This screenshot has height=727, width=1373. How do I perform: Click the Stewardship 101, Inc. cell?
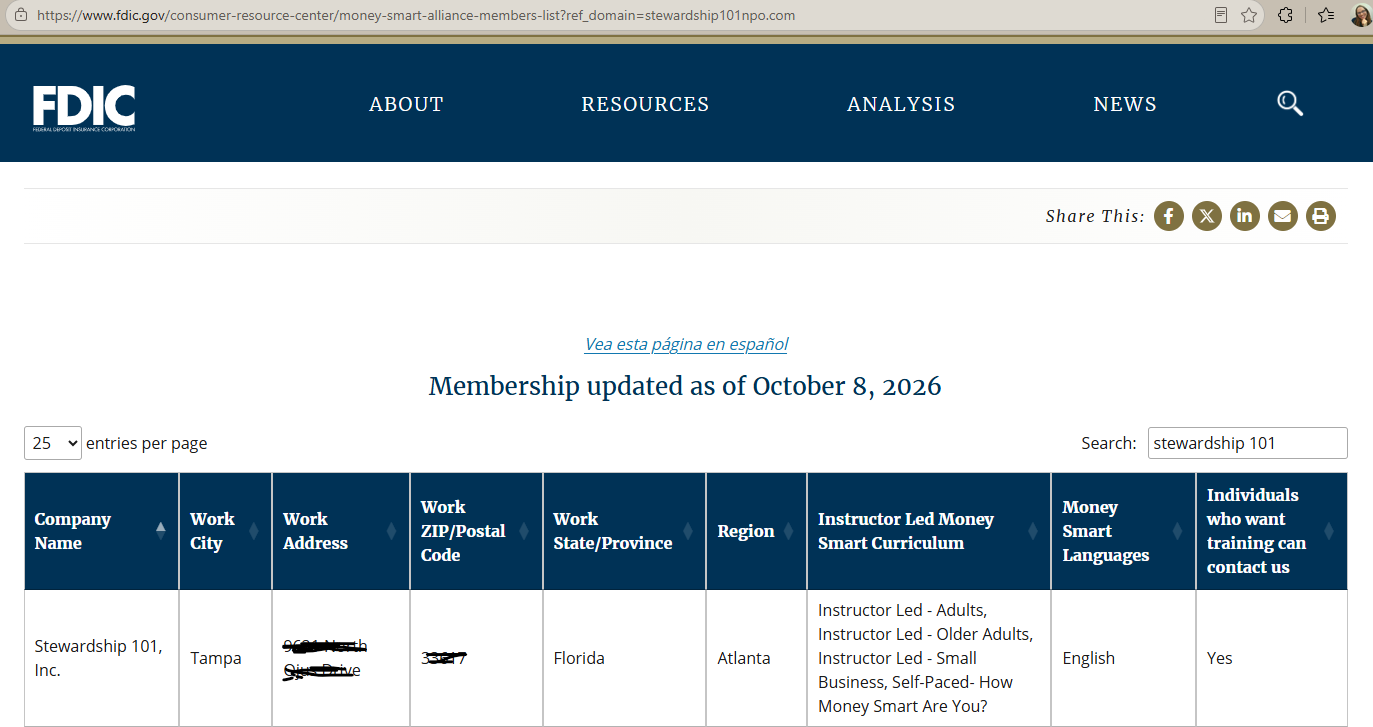(102, 658)
